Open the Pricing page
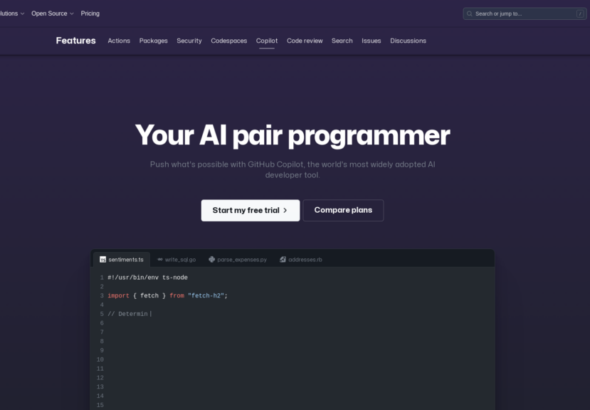 pyautogui.click(x=90, y=14)
